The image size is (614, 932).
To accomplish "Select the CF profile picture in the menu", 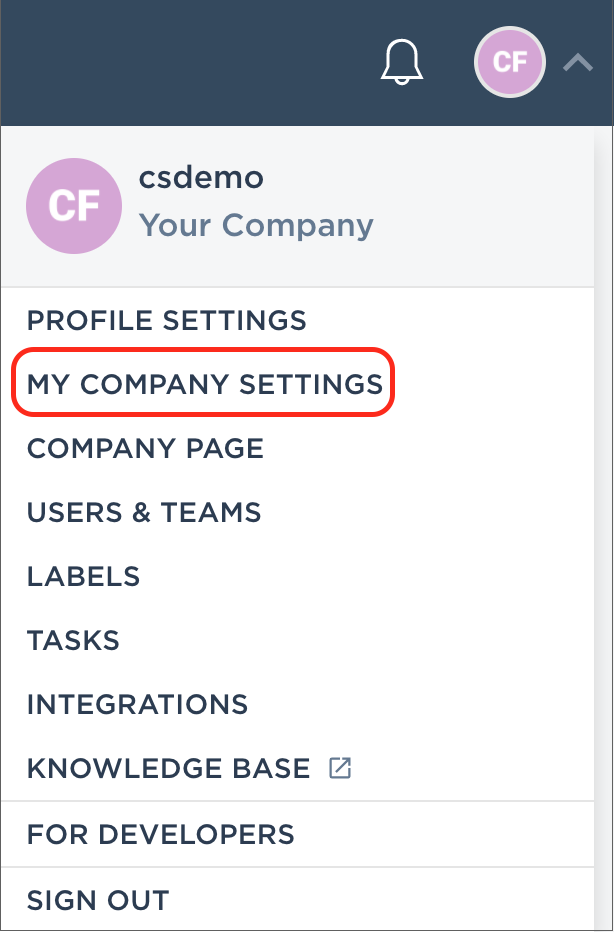I will click(74, 206).
